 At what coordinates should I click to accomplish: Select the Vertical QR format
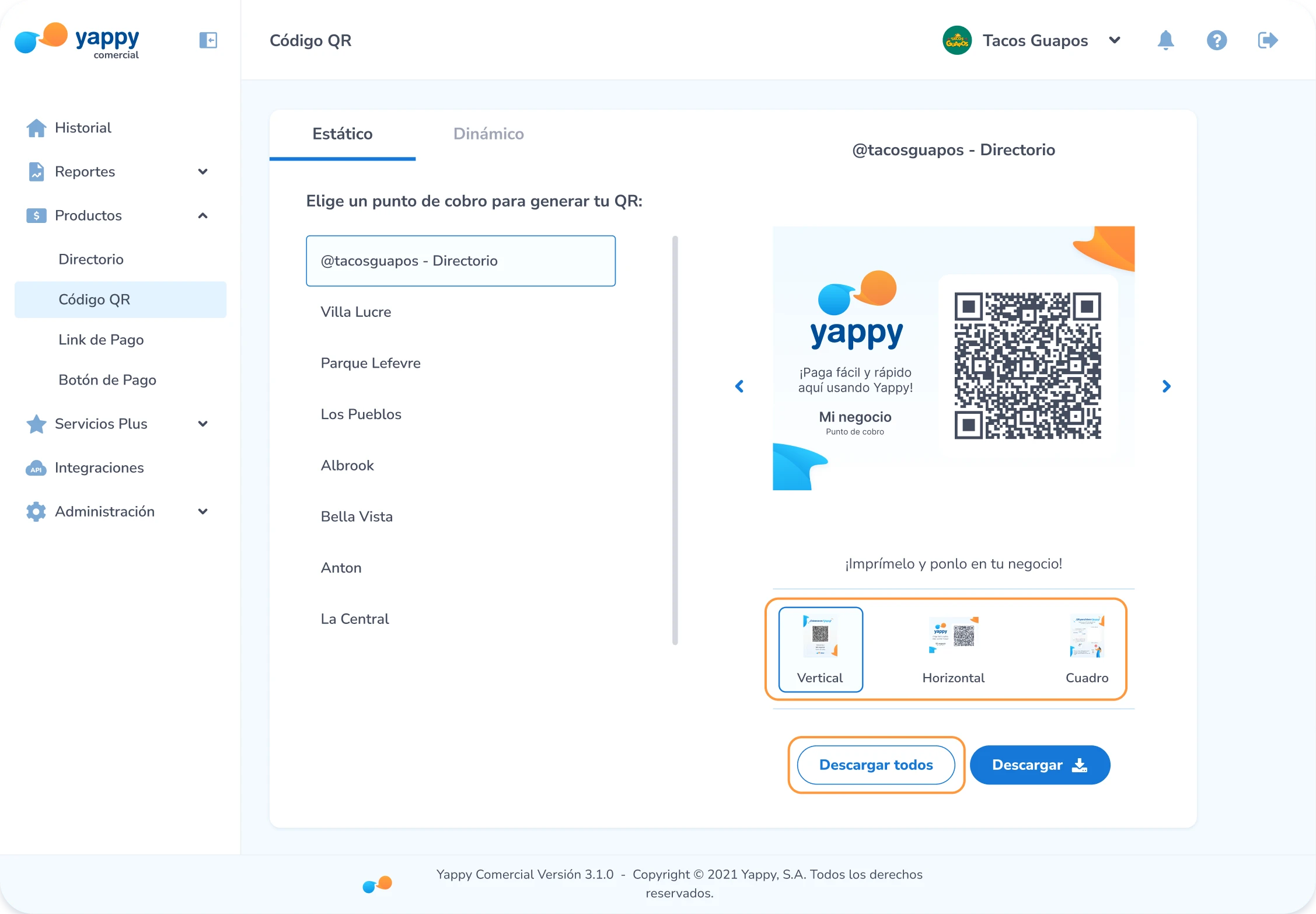point(821,650)
